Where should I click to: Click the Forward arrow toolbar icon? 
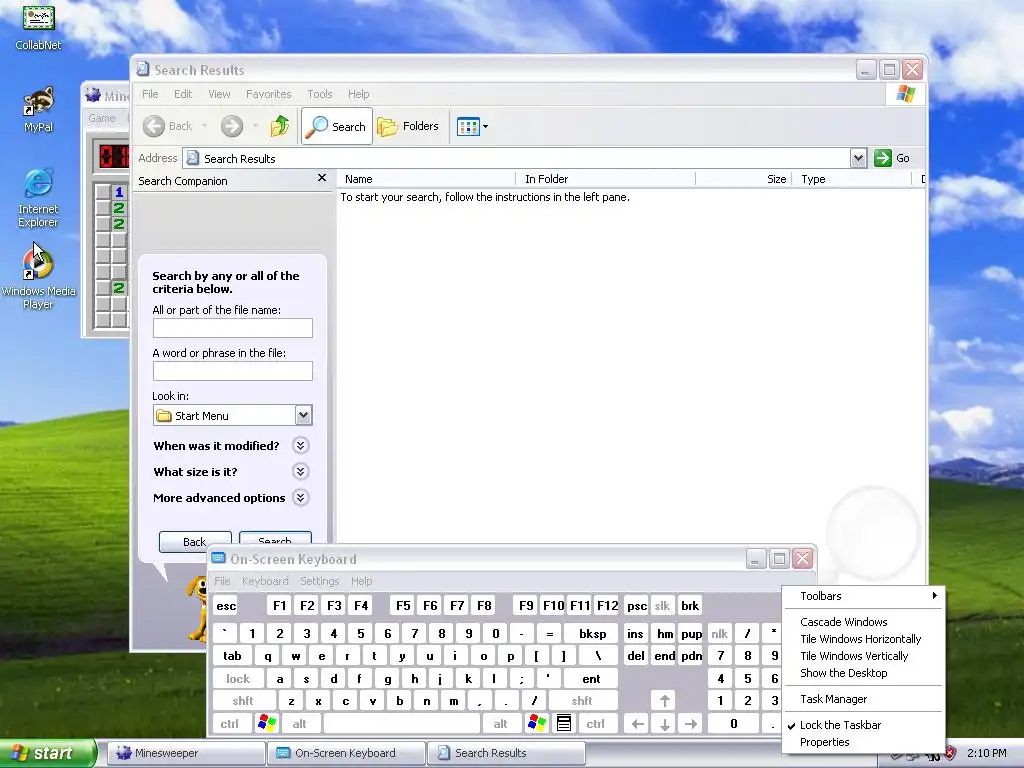point(232,126)
